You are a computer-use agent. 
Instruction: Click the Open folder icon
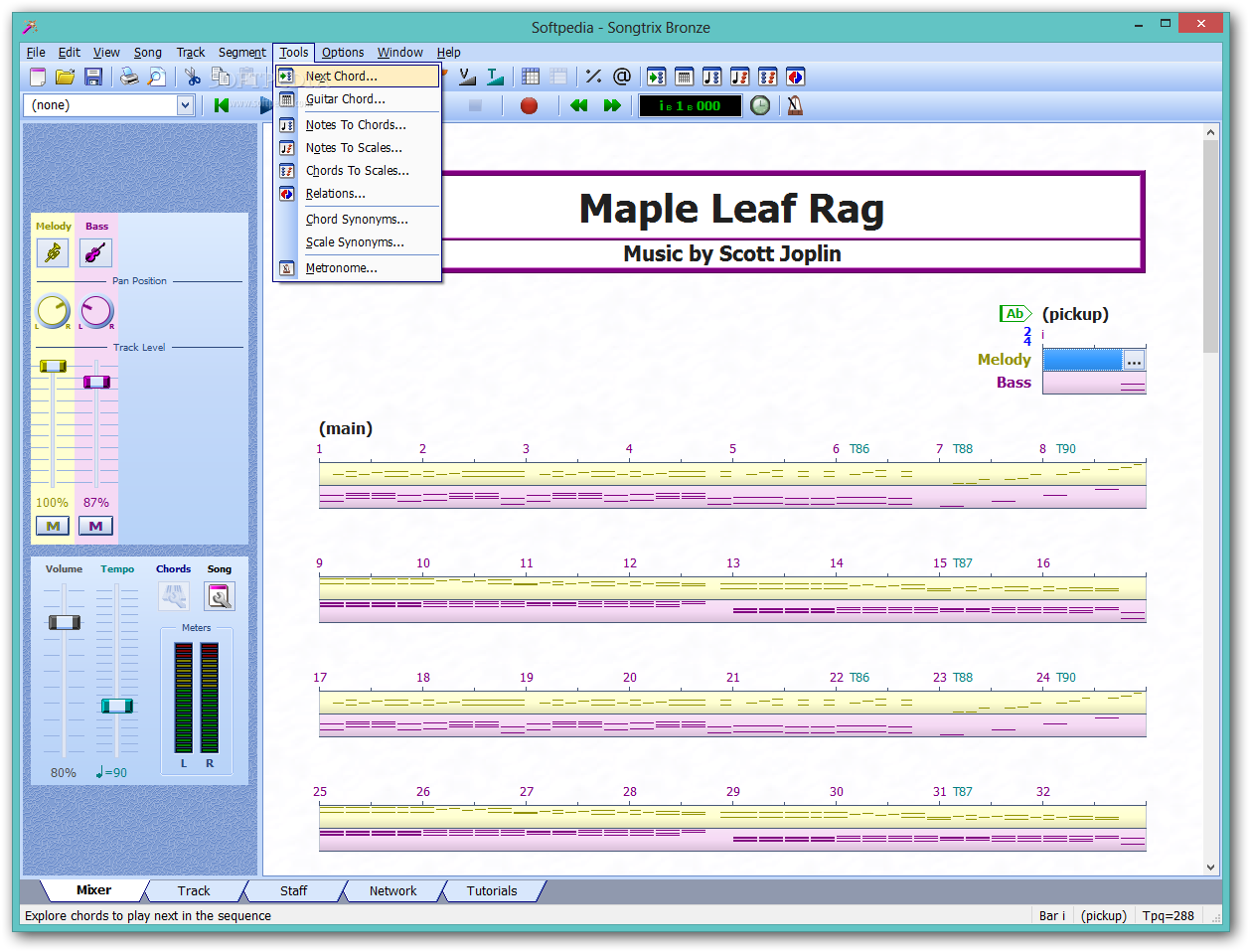tap(66, 77)
